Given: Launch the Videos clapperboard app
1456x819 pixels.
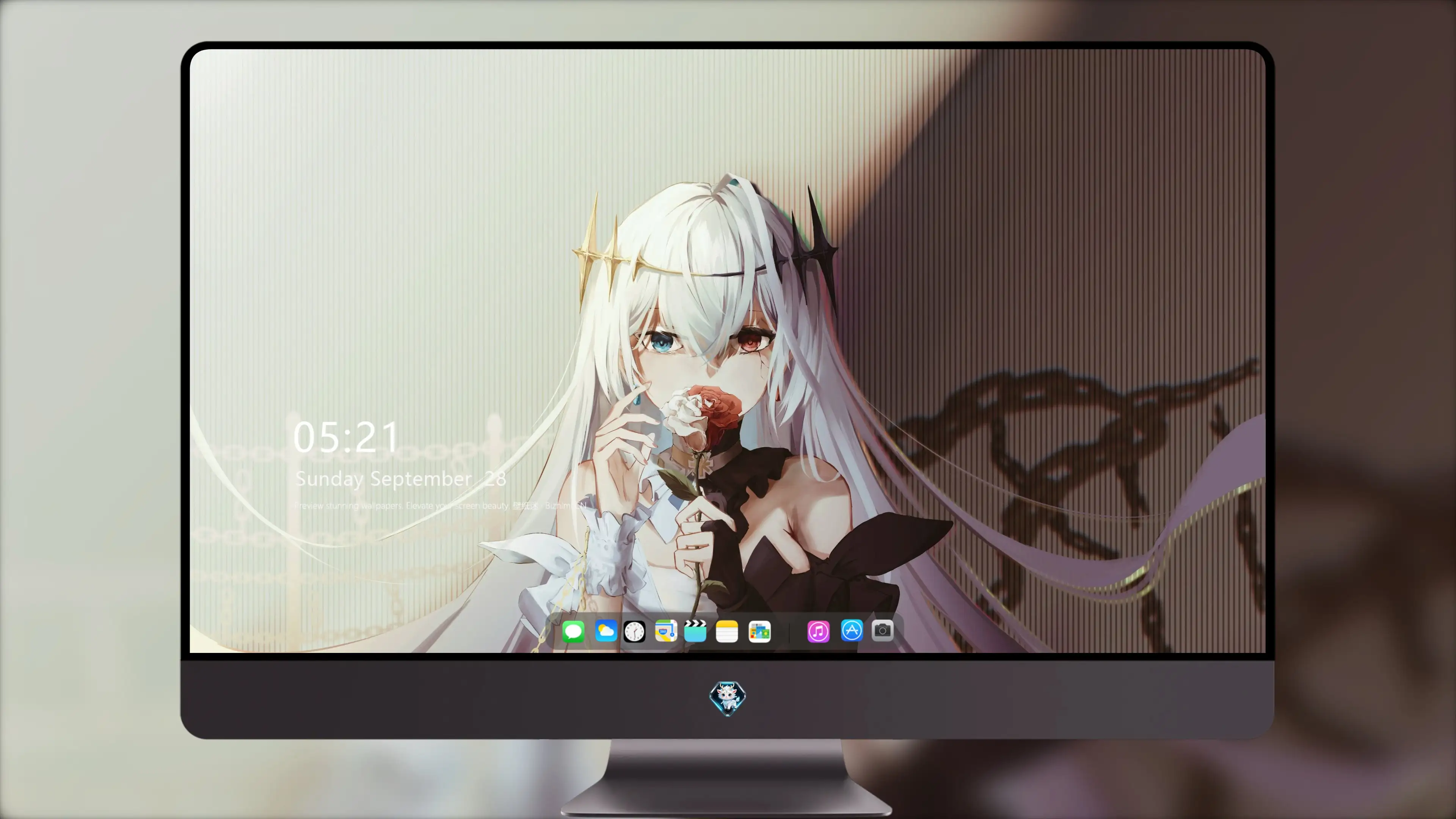Looking at the screenshot, I should coord(695,631).
